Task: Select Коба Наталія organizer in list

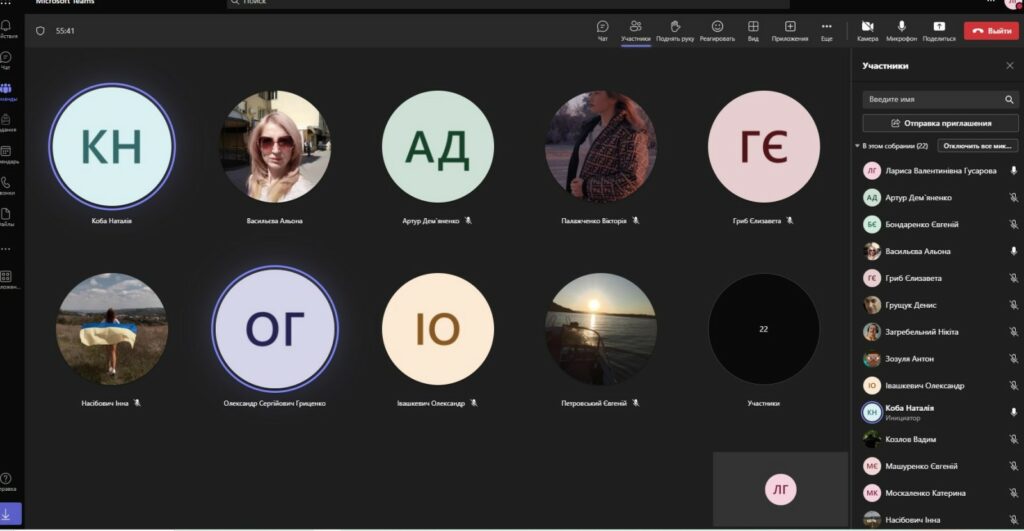Action: (939, 412)
